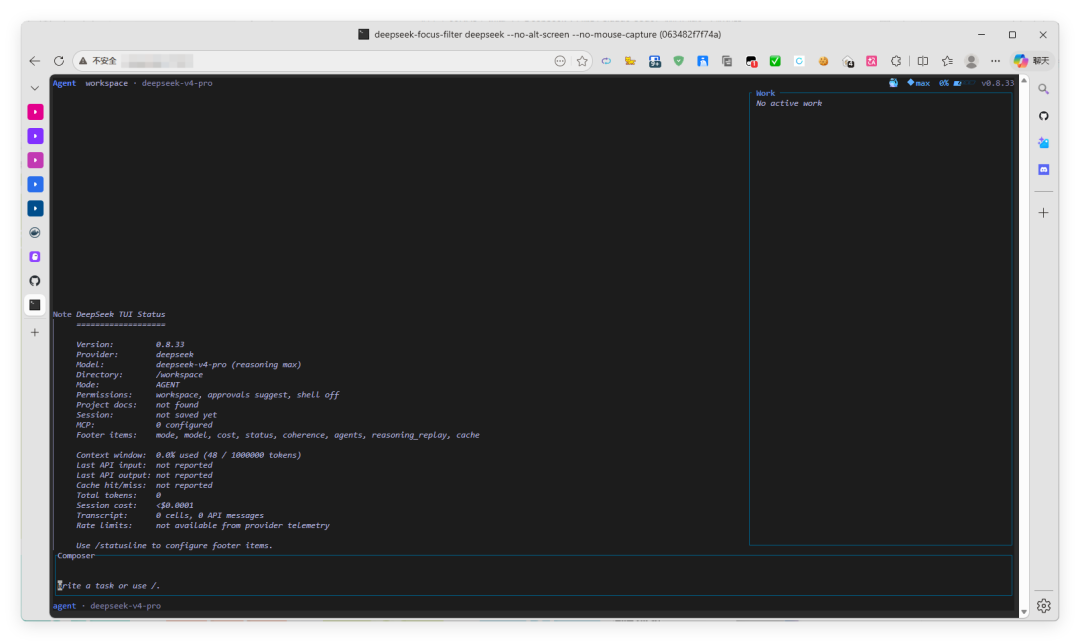This screenshot has height=642, width=1080.
Task: Open sidebar search icon
Action: [1043, 89]
